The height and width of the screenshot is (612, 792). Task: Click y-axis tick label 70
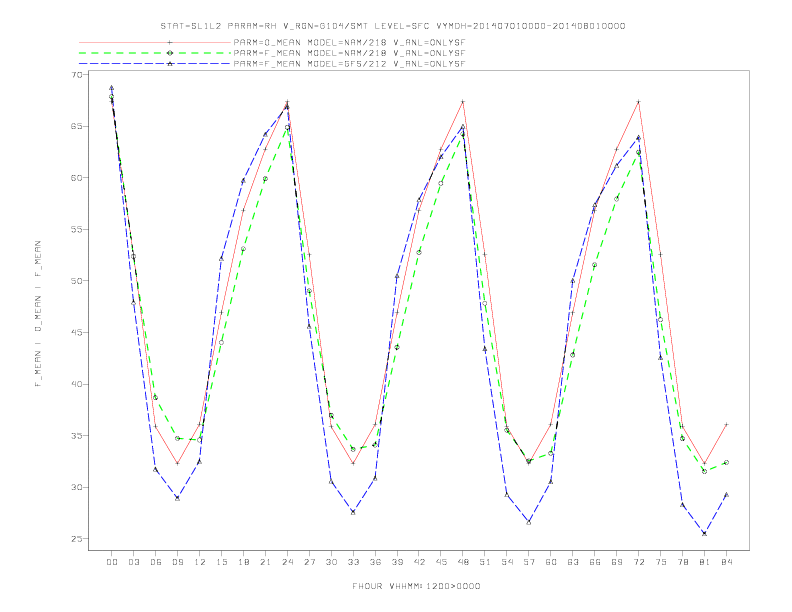click(x=77, y=75)
